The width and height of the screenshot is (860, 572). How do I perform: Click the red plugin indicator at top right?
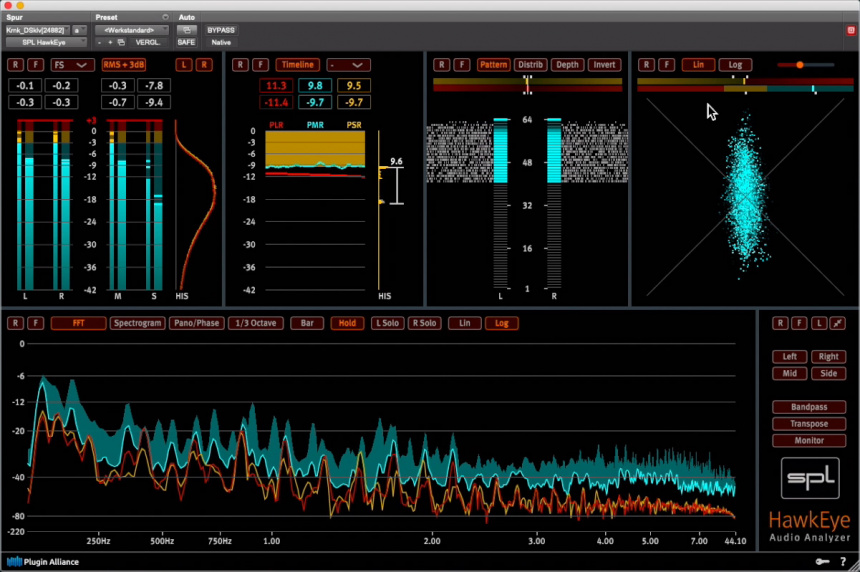pyautogui.click(x=850, y=30)
